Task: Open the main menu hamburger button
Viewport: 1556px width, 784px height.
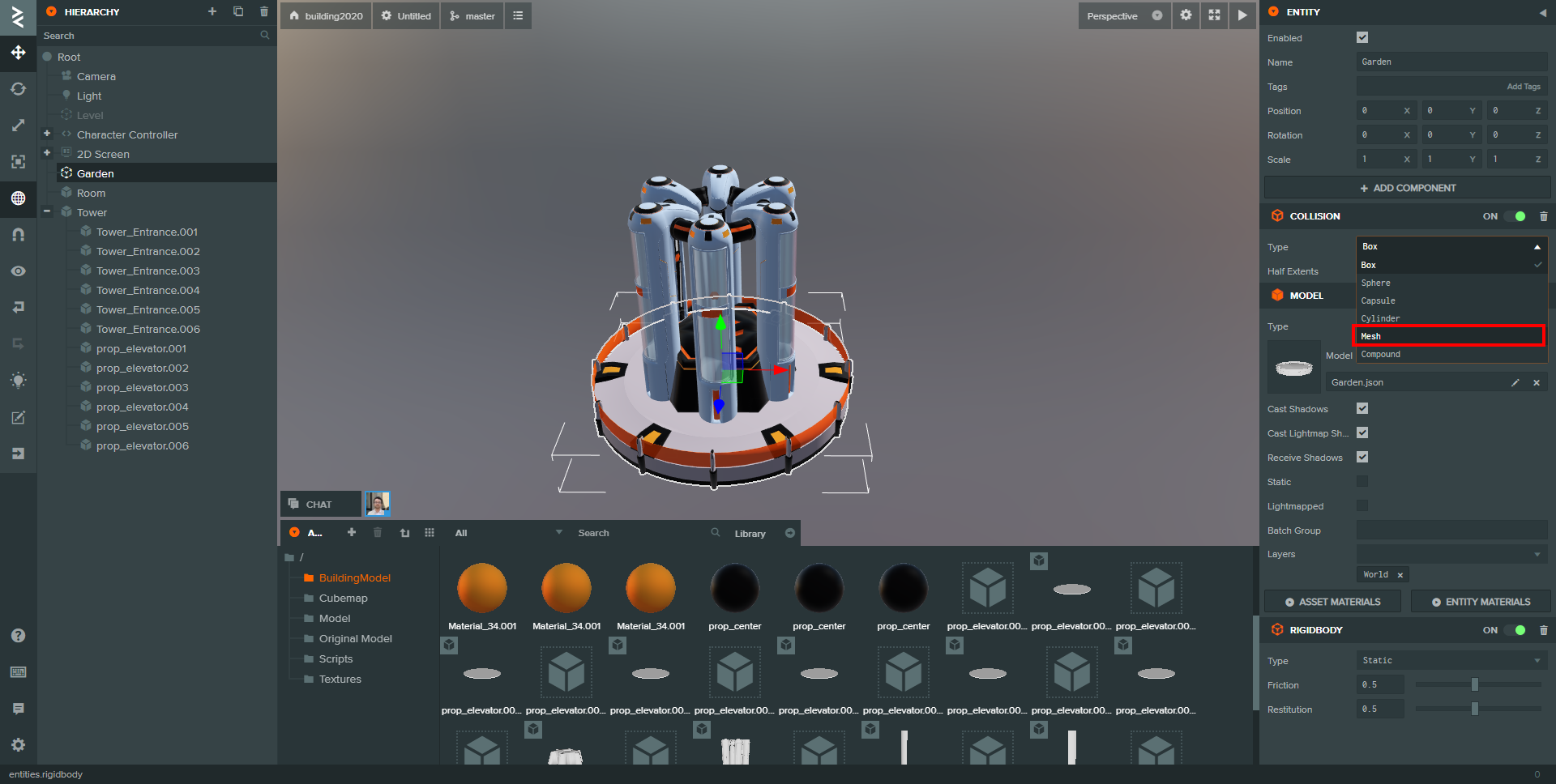Action: (x=518, y=15)
